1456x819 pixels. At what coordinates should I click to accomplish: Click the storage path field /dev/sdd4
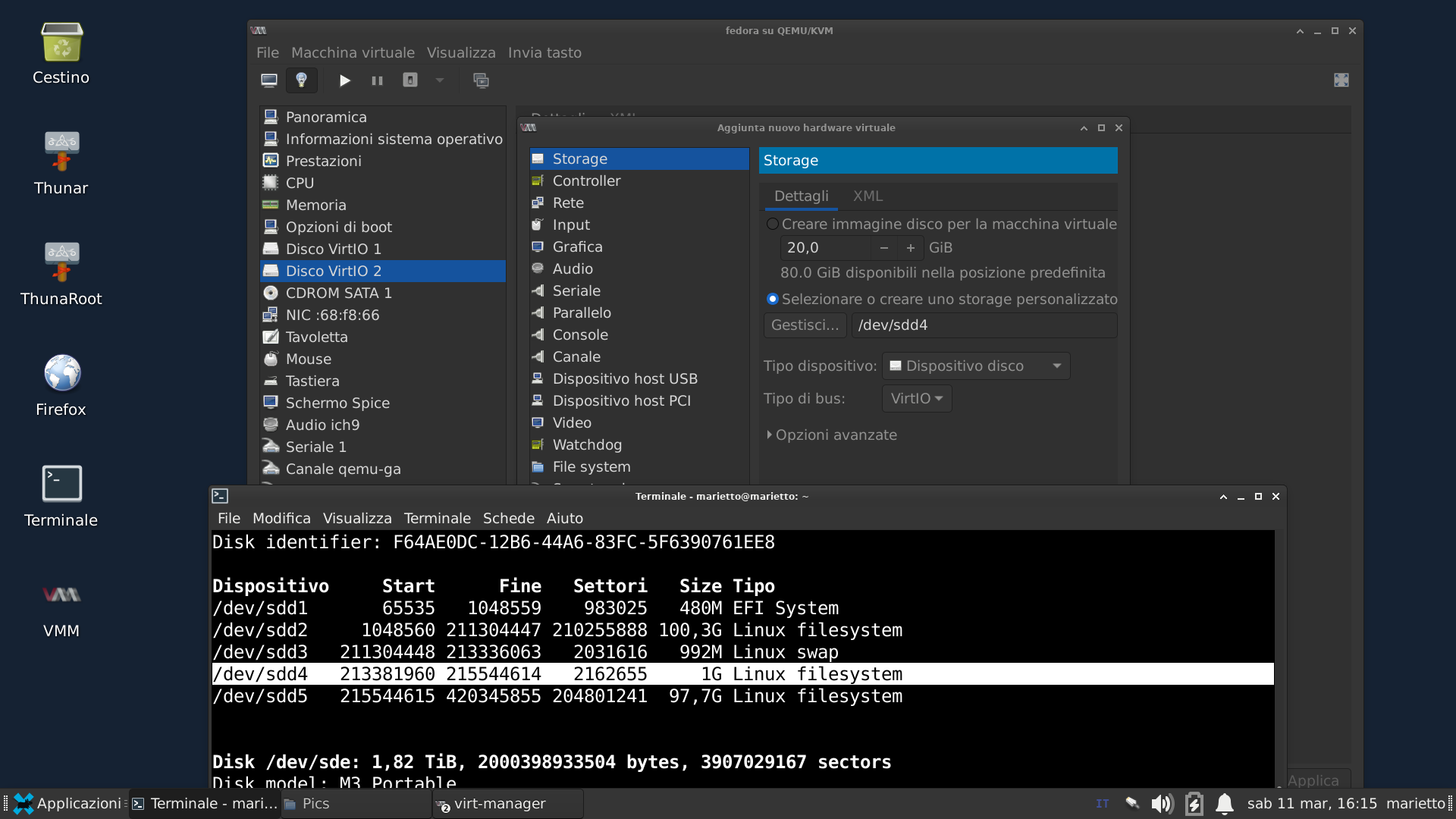click(984, 325)
